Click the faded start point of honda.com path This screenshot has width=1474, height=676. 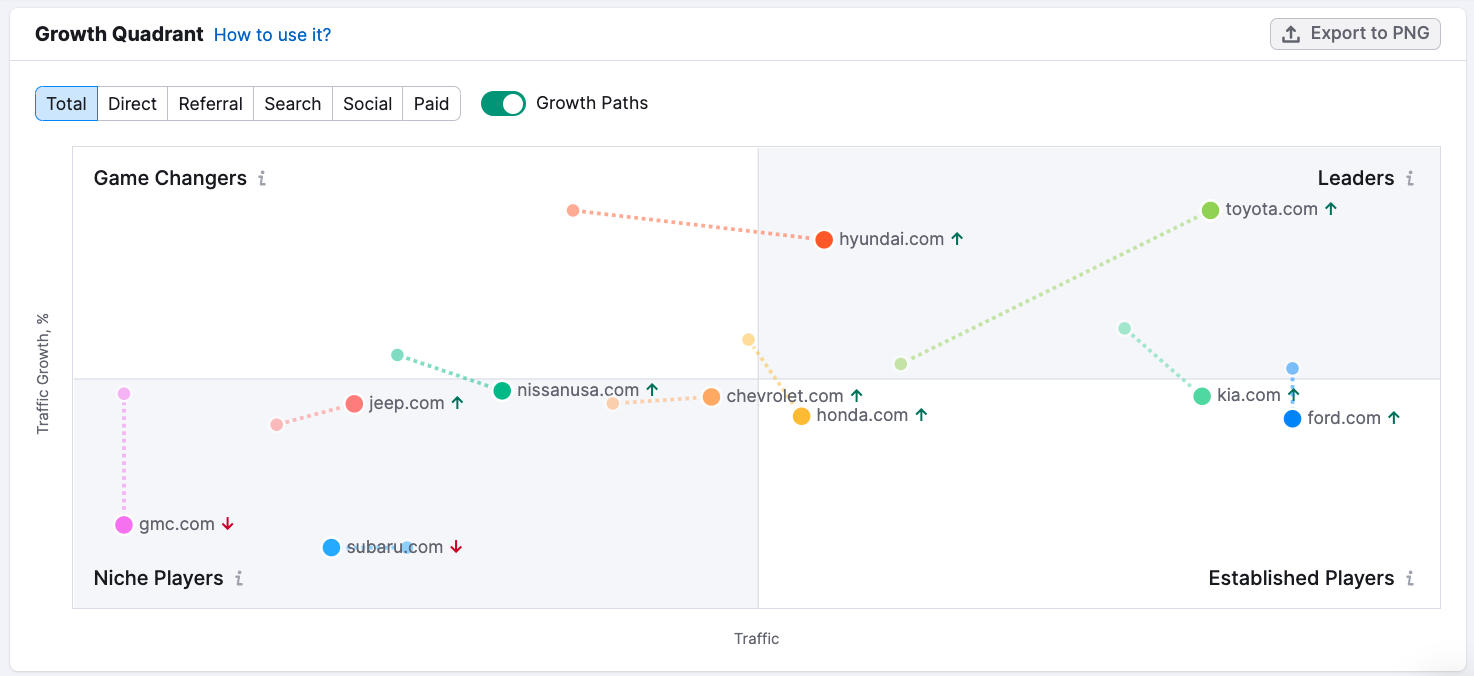coord(748,340)
